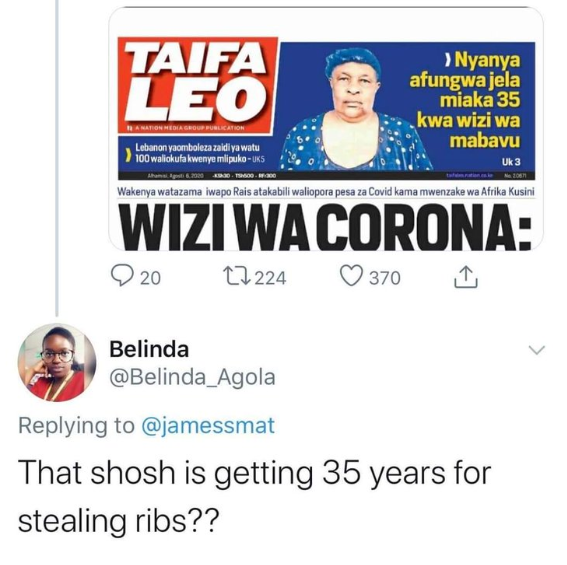Image resolution: width=567 pixels, height=565 pixels.
Task: Click the Belinda display name
Action: (x=149, y=349)
